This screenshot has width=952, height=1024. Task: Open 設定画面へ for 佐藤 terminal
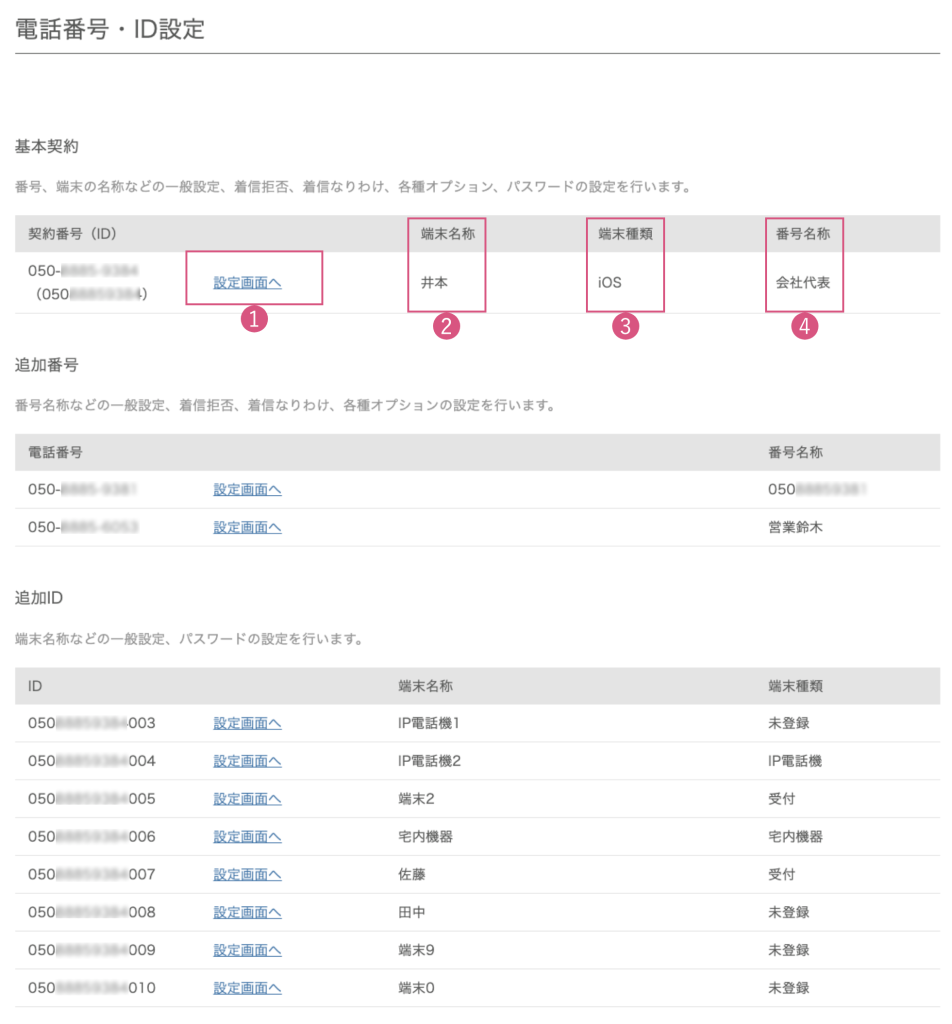247,874
